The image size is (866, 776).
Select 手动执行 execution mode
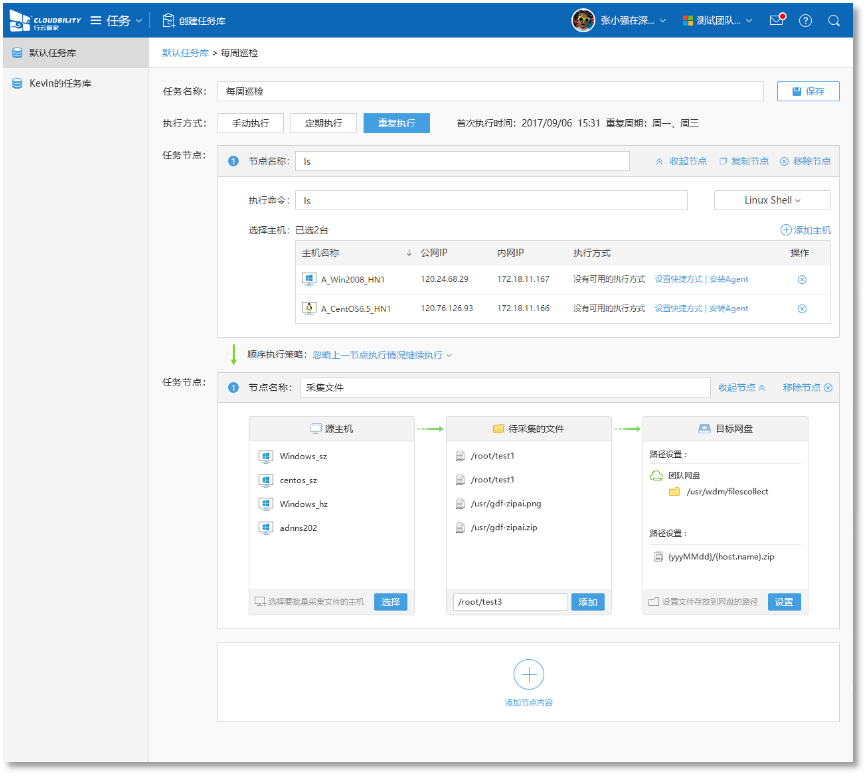point(251,123)
